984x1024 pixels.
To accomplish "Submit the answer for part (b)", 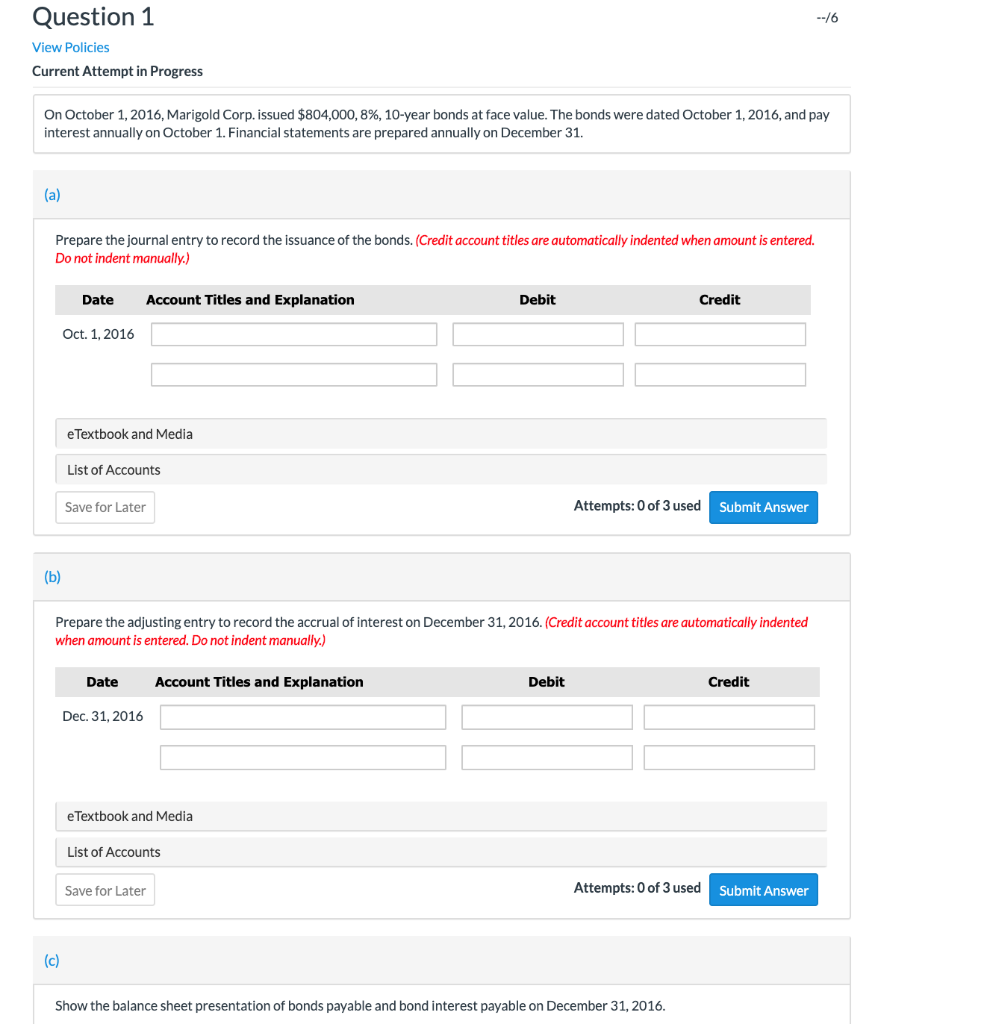I will click(x=763, y=889).
